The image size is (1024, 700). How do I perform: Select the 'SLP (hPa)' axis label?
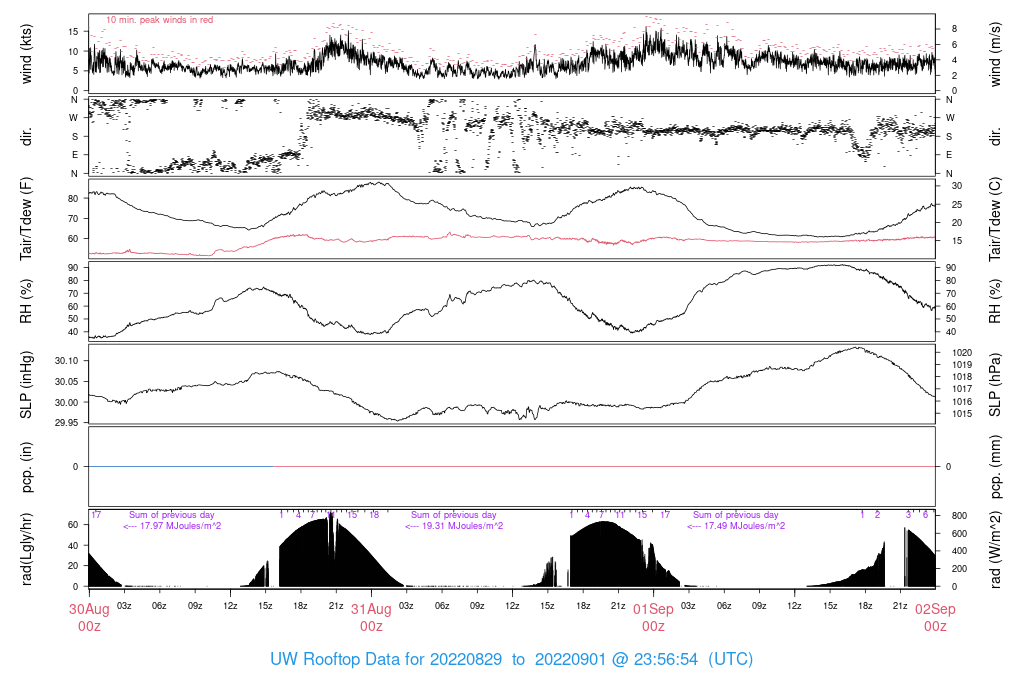pos(995,385)
